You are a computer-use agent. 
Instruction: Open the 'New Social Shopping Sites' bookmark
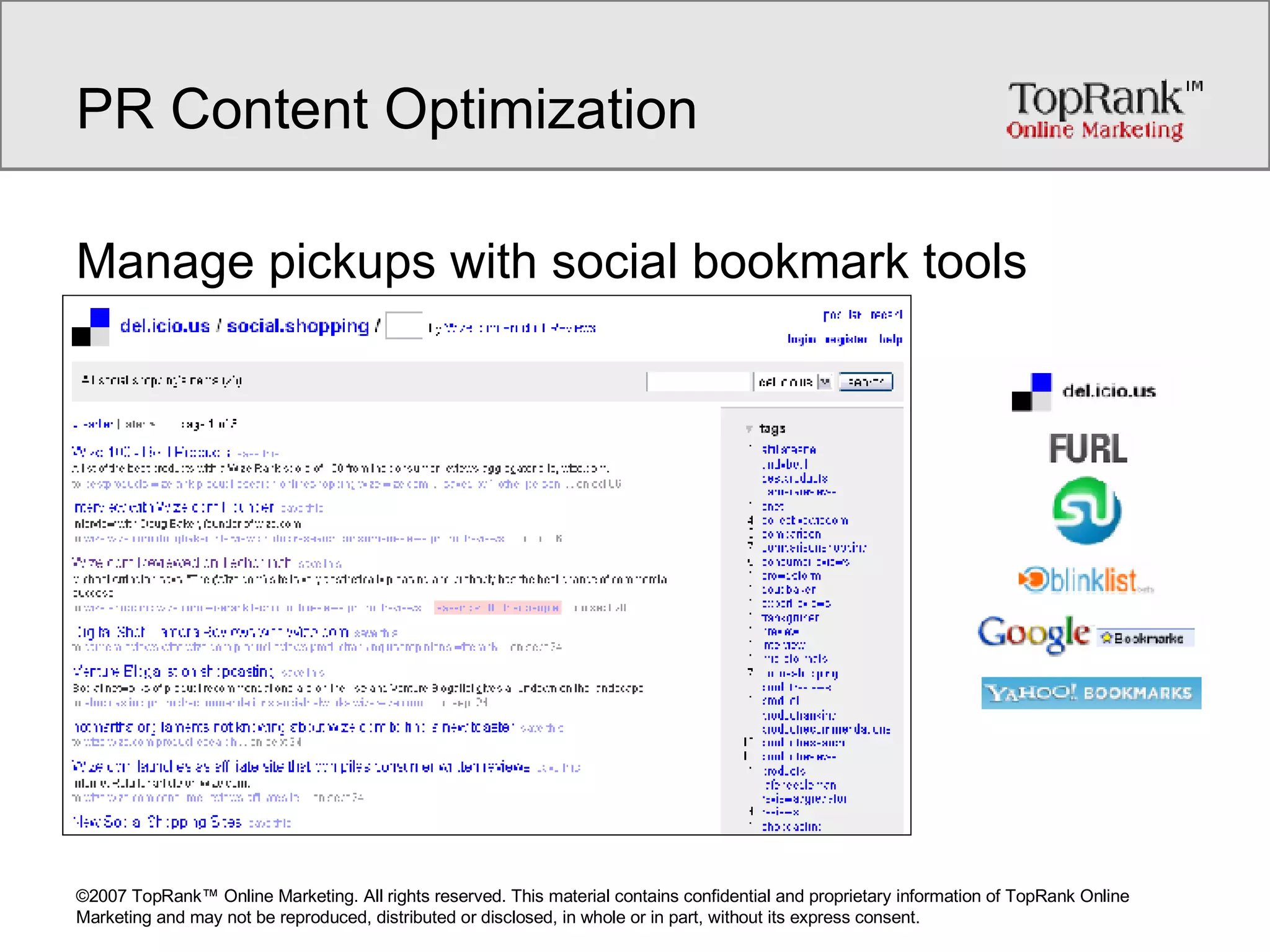click(157, 822)
